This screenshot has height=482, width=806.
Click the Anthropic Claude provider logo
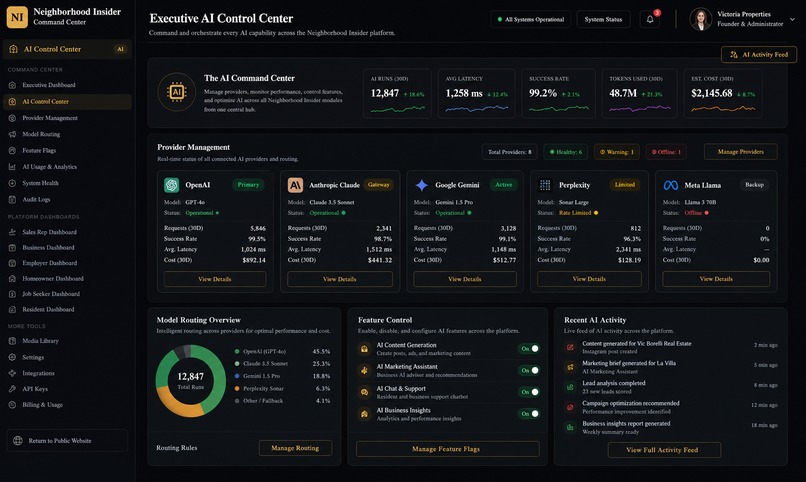point(295,184)
